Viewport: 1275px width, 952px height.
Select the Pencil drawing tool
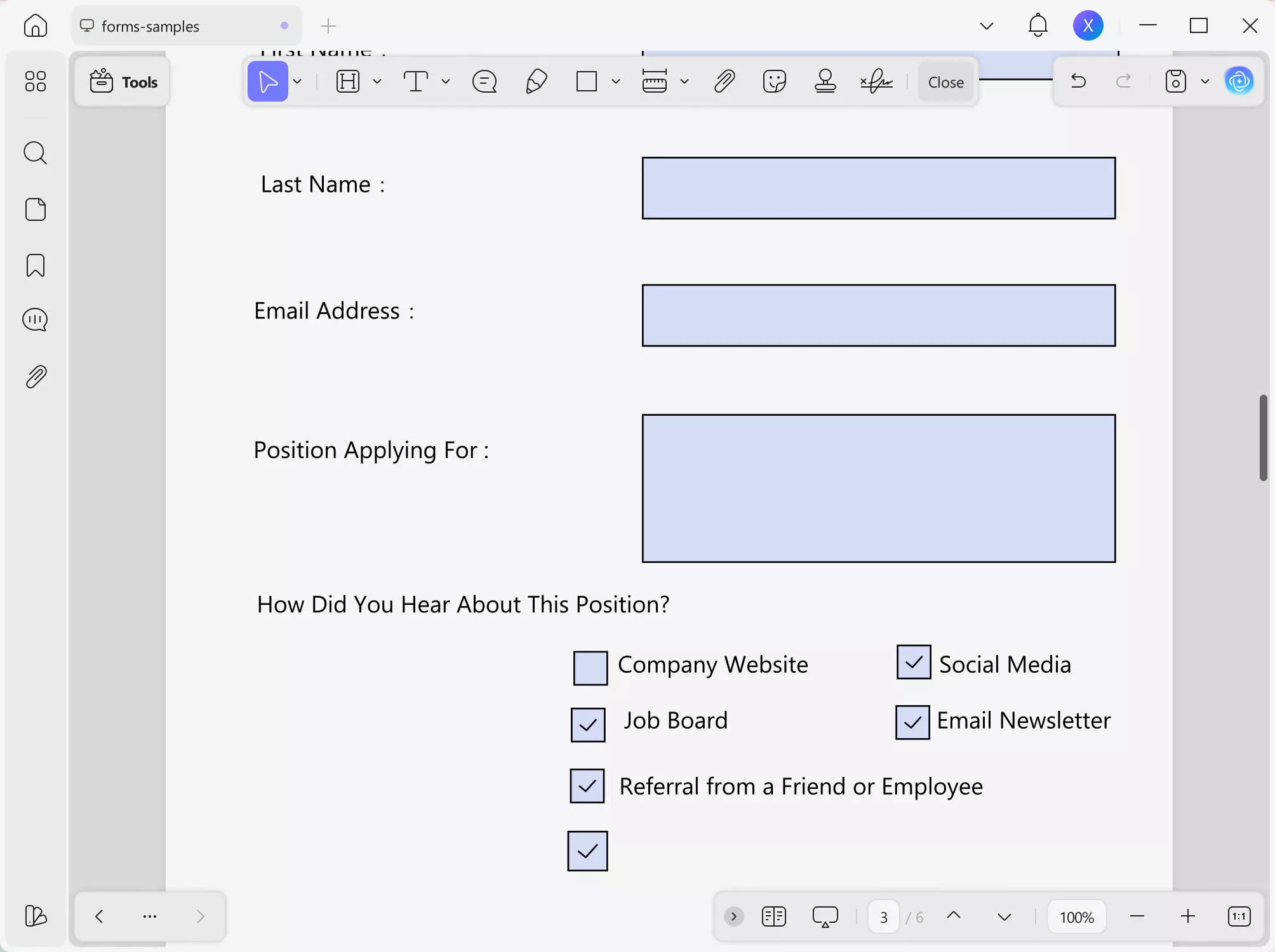(x=537, y=81)
